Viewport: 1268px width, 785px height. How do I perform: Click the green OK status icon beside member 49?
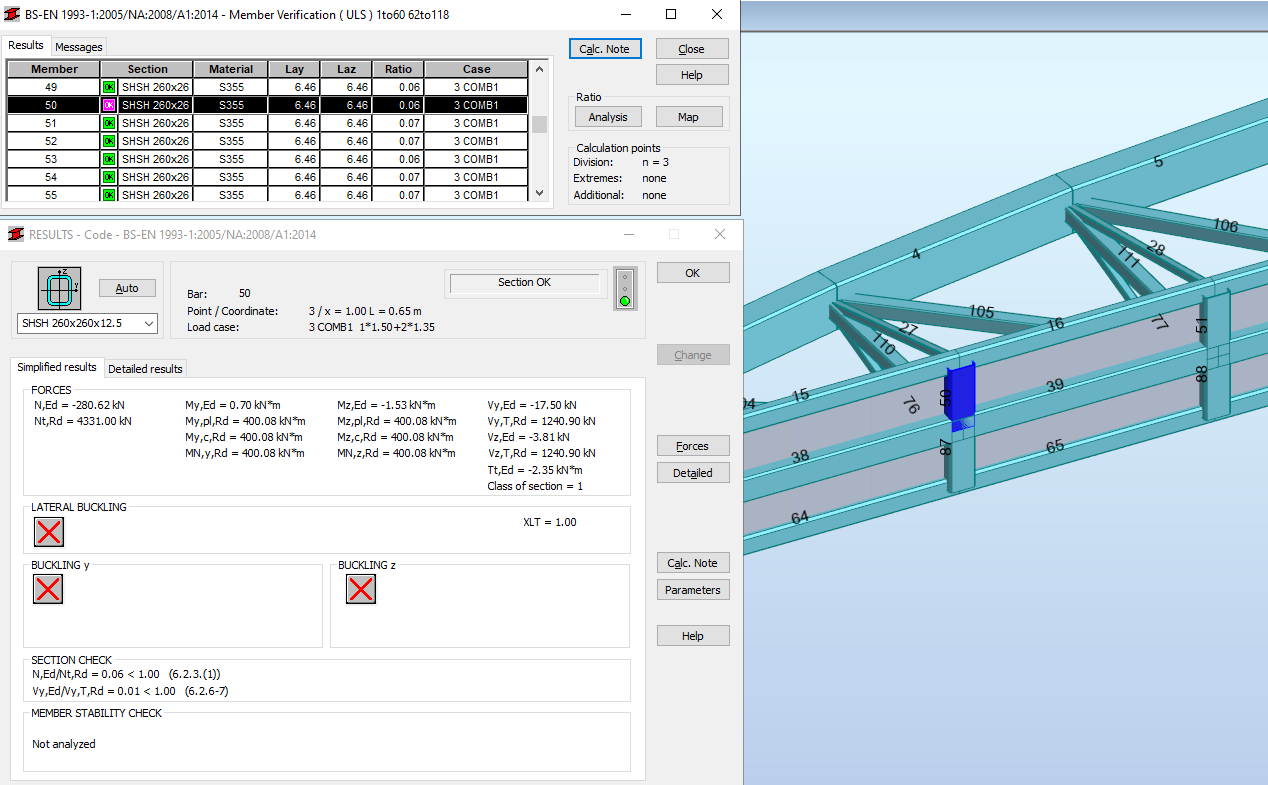[108, 86]
